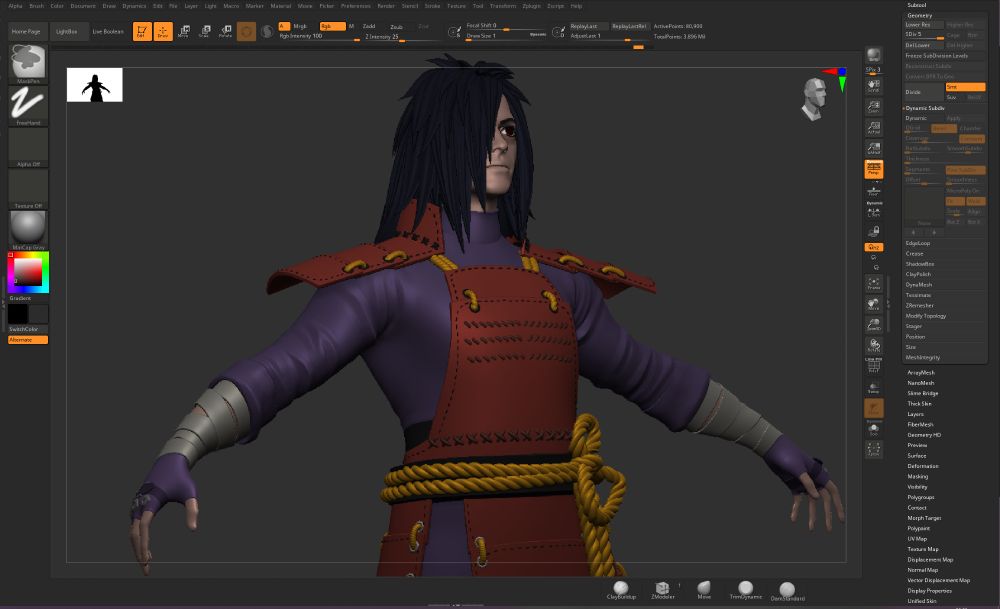Image resolution: width=1000 pixels, height=609 pixels.
Task: Expand the Deformation subpalette
Action: coord(923,466)
